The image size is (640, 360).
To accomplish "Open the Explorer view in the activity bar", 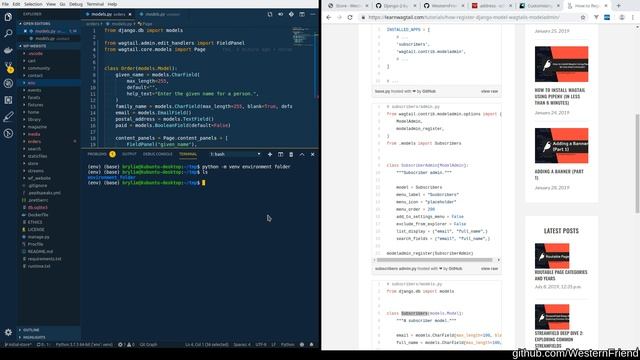I will click(8, 17).
